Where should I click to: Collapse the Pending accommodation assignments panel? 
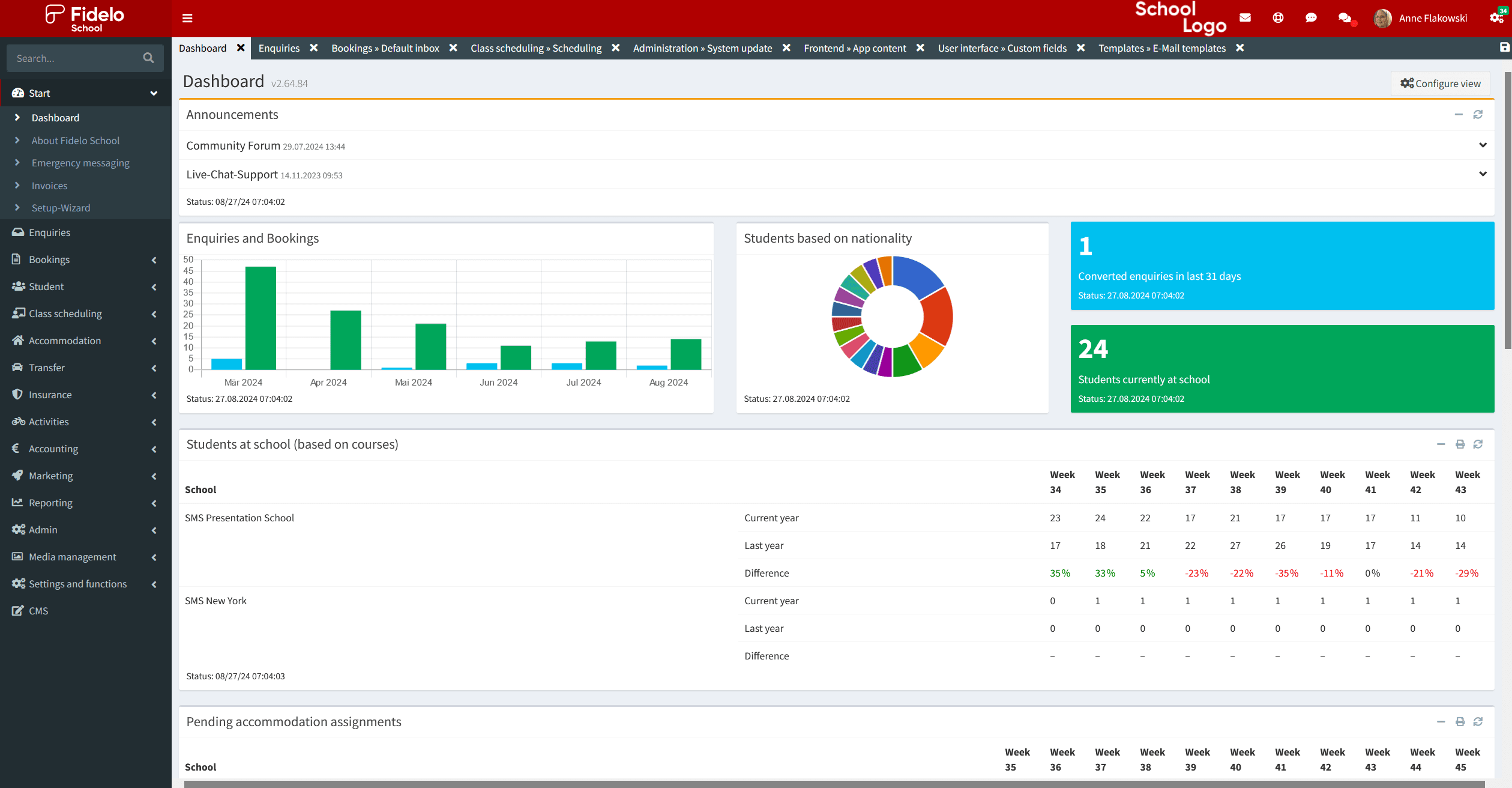[1441, 722]
